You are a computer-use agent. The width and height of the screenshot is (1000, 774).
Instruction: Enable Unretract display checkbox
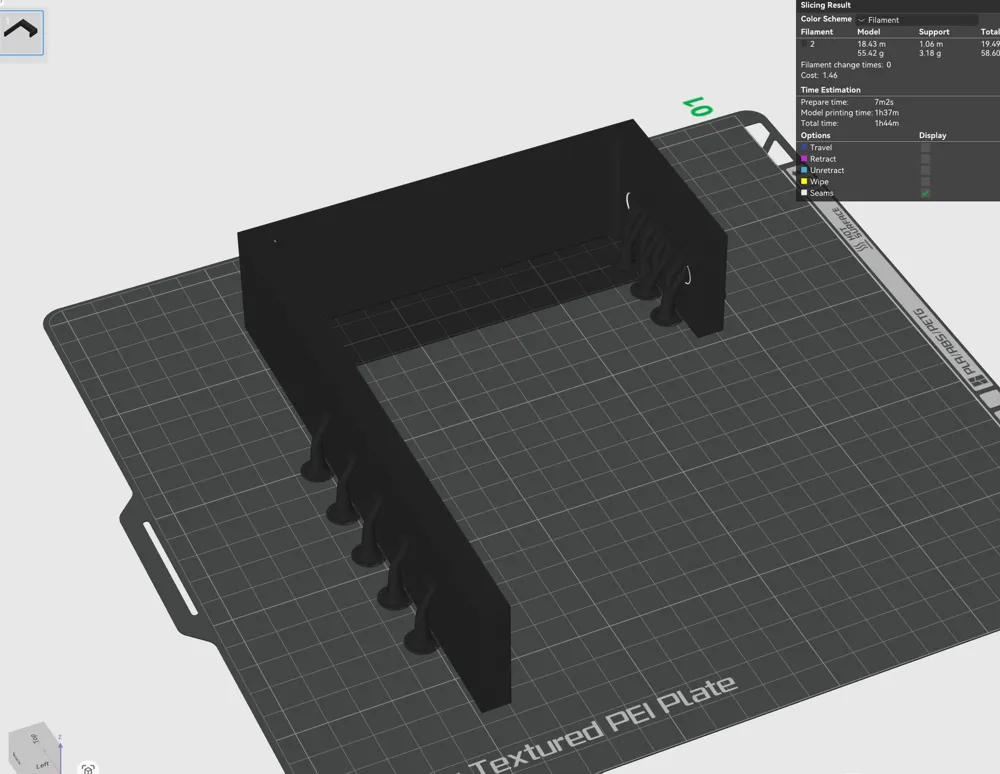(925, 170)
